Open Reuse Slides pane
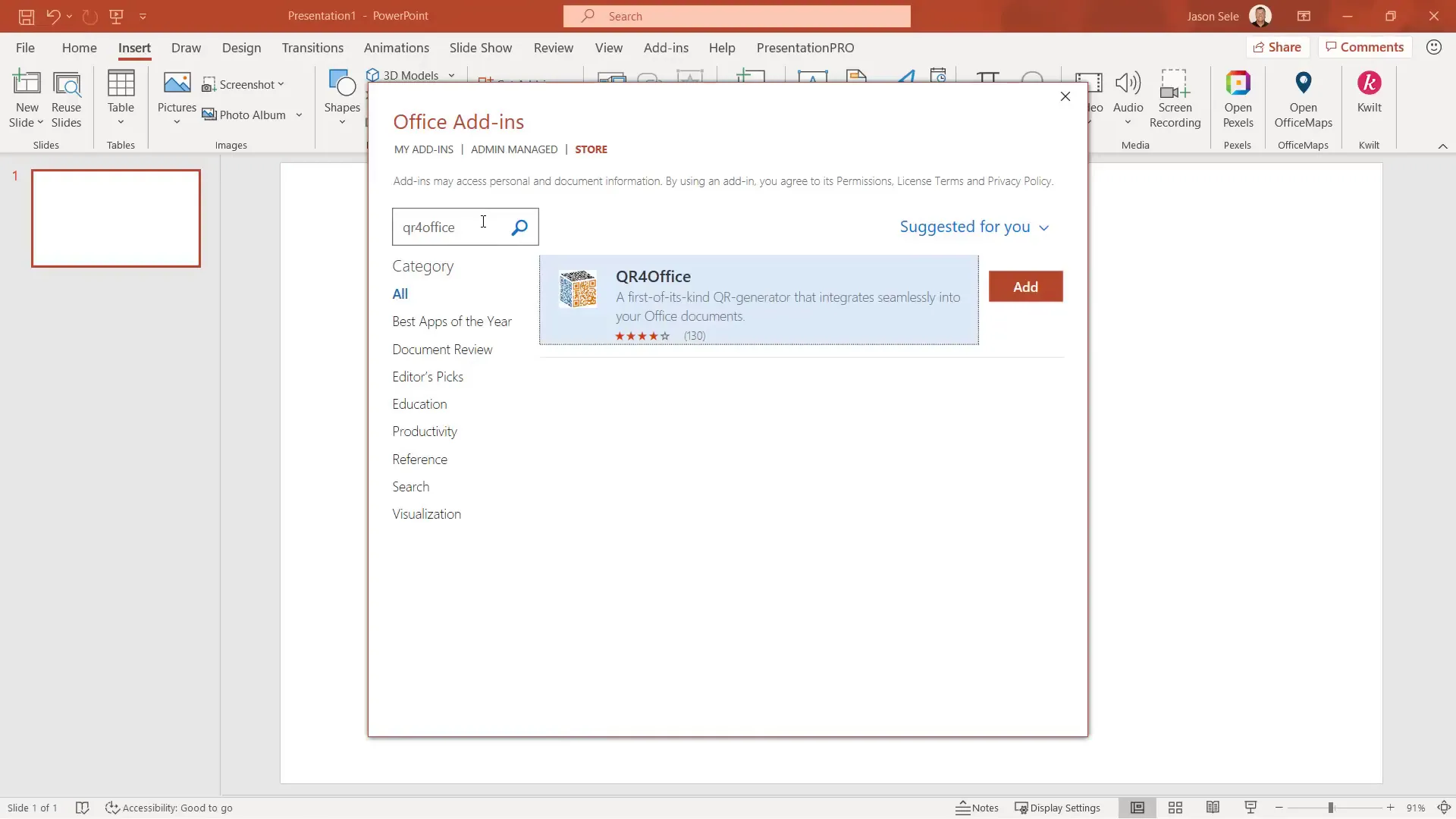This screenshot has width=1456, height=819. coord(66,99)
